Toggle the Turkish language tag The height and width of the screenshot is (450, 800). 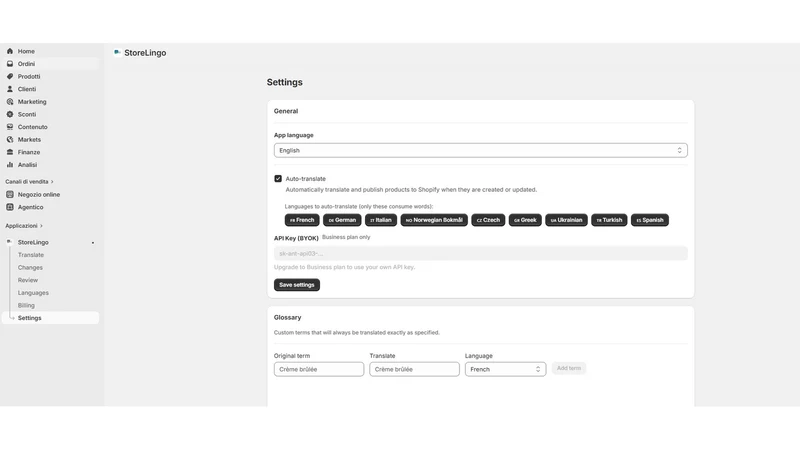(x=609, y=220)
